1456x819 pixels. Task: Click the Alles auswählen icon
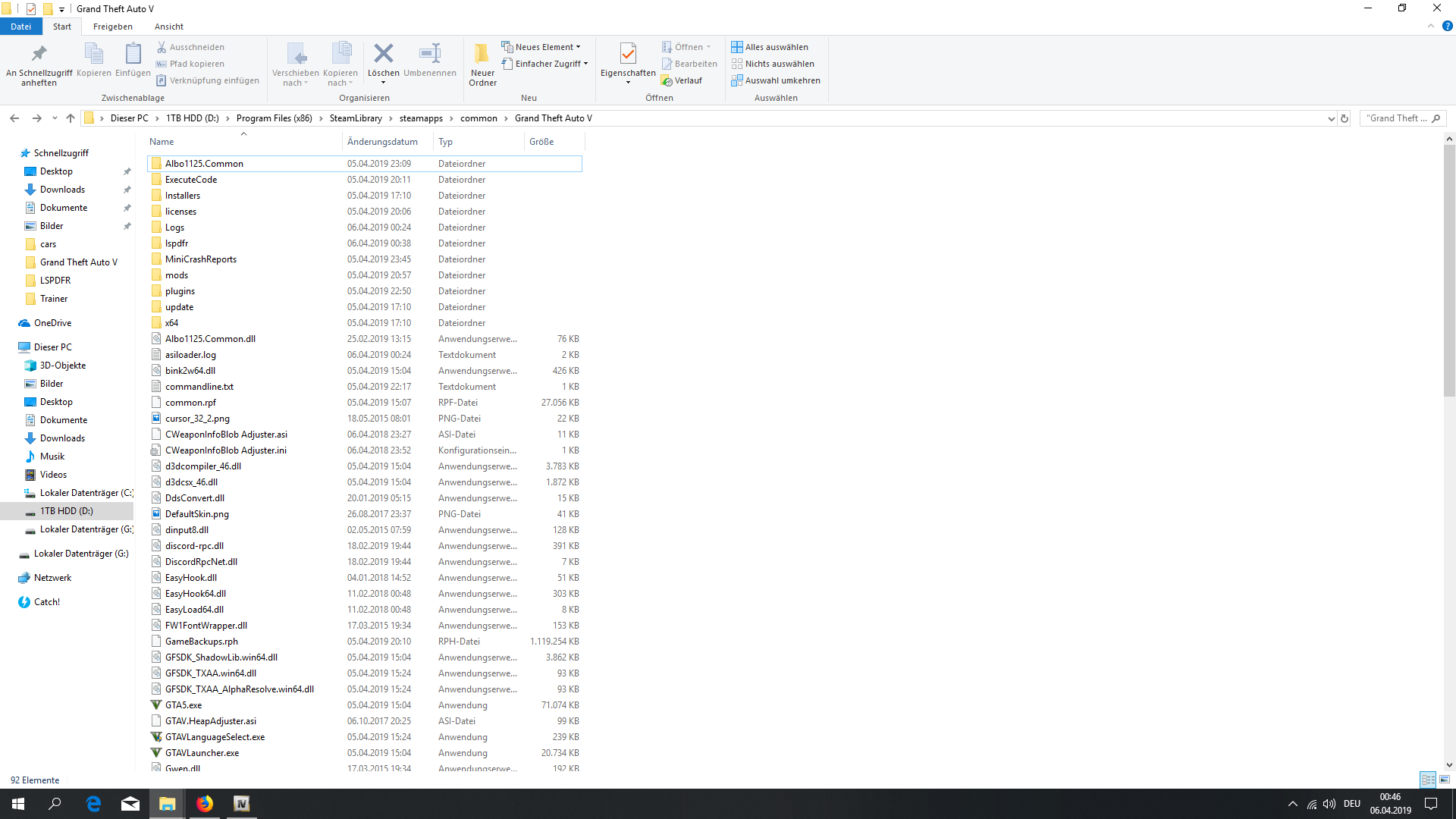click(736, 47)
